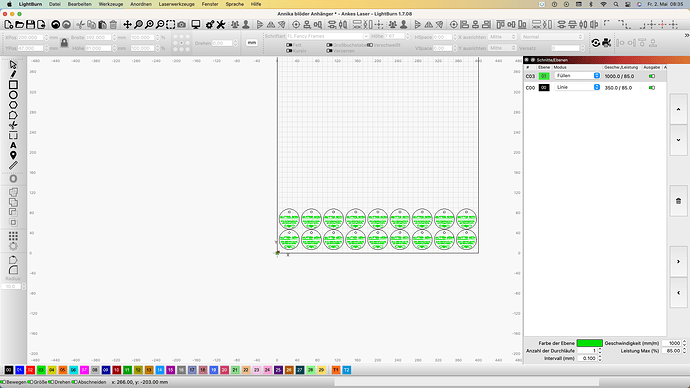Image resolution: width=690 pixels, height=388 pixels.
Task: Open the Laserwerkzeuge menu
Action: coord(176,4)
